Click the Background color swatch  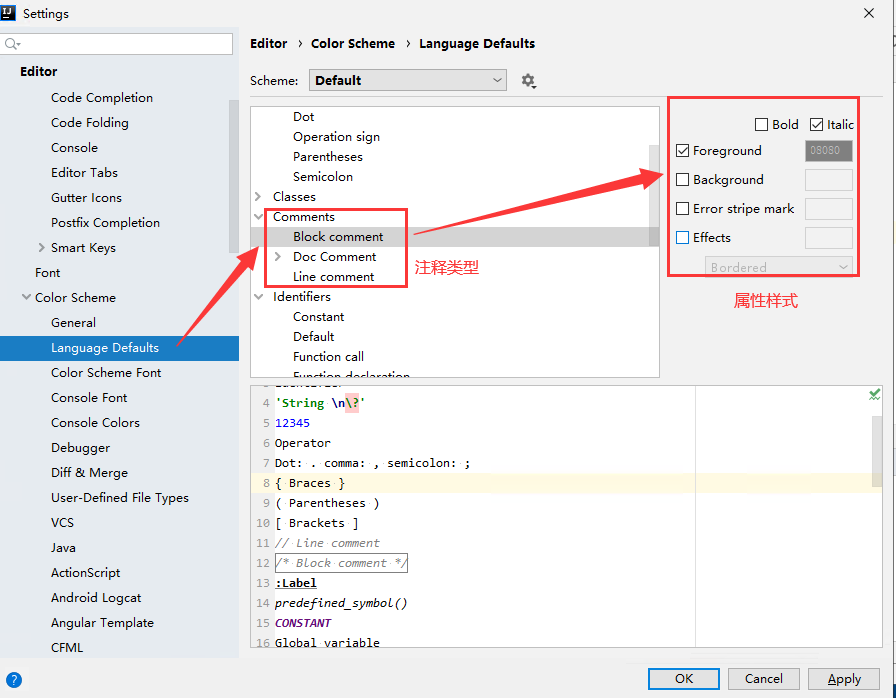[x=829, y=179]
